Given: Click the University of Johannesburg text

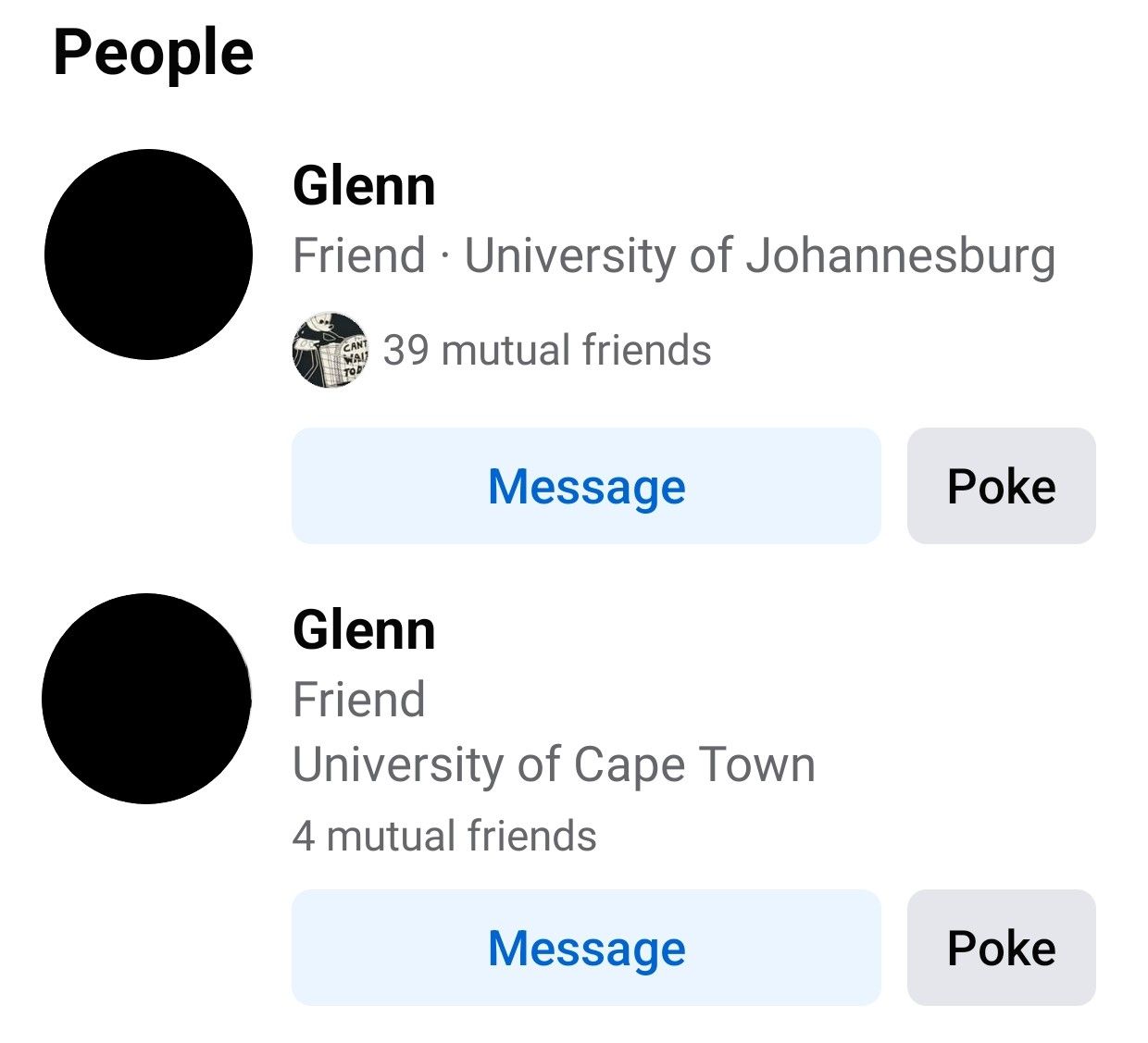Looking at the screenshot, I should click(759, 256).
